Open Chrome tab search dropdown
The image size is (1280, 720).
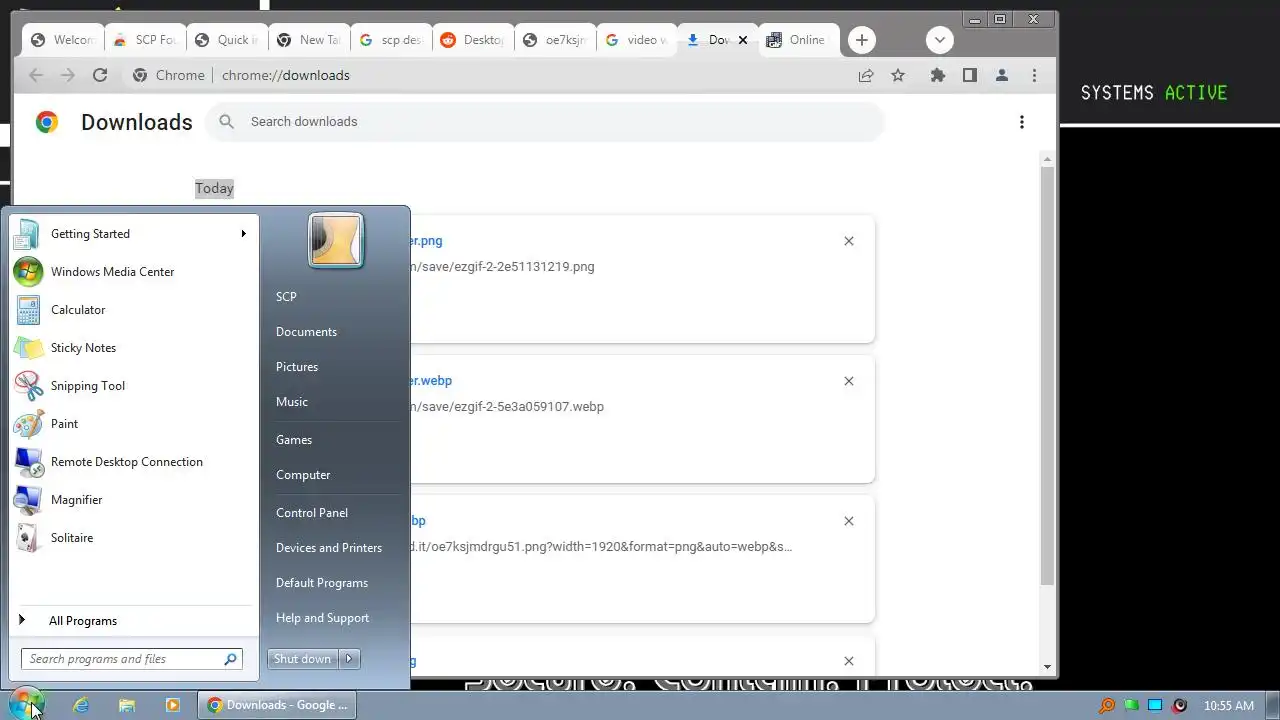(x=939, y=40)
